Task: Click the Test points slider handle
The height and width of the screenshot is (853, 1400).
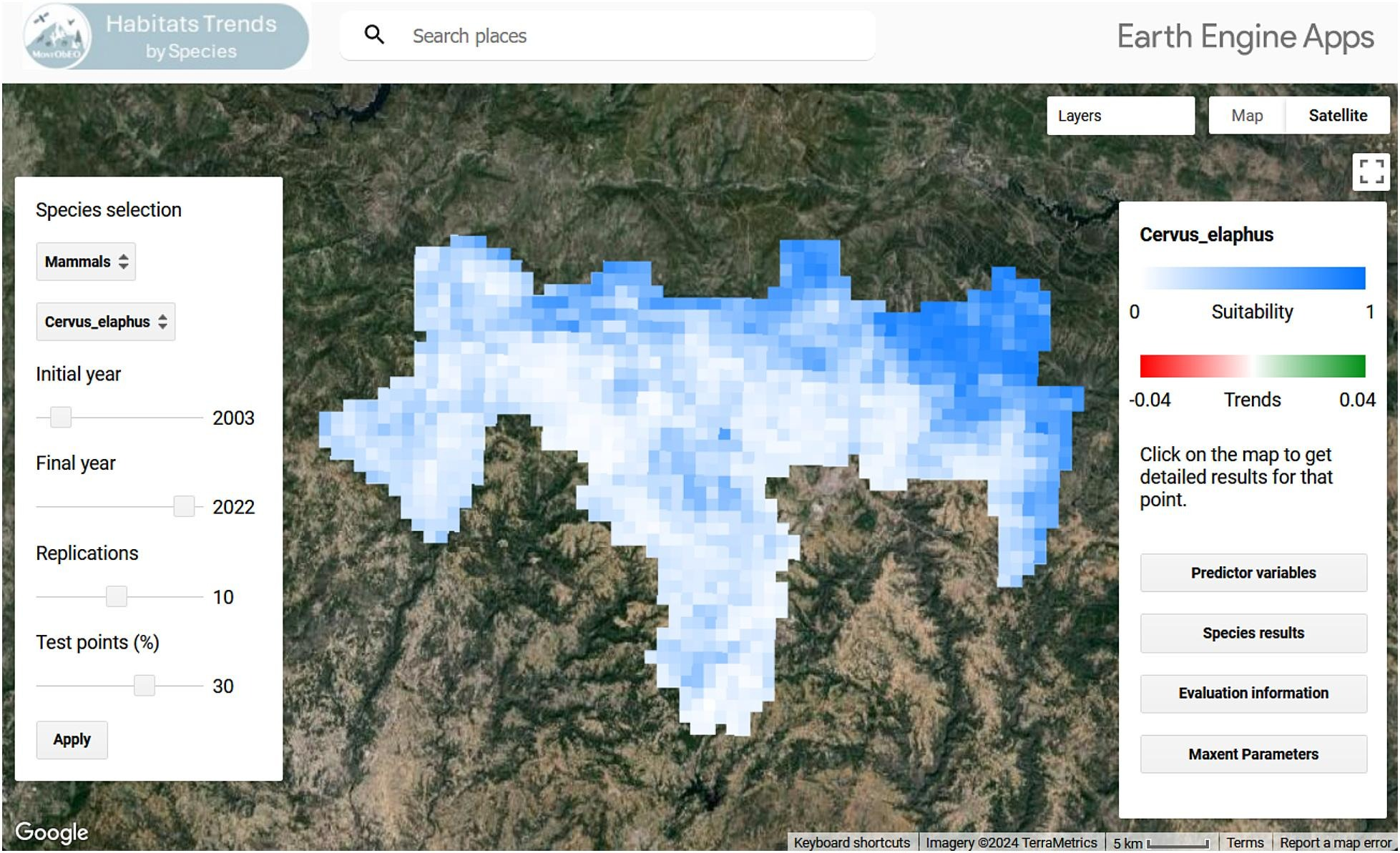Action: tap(145, 686)
